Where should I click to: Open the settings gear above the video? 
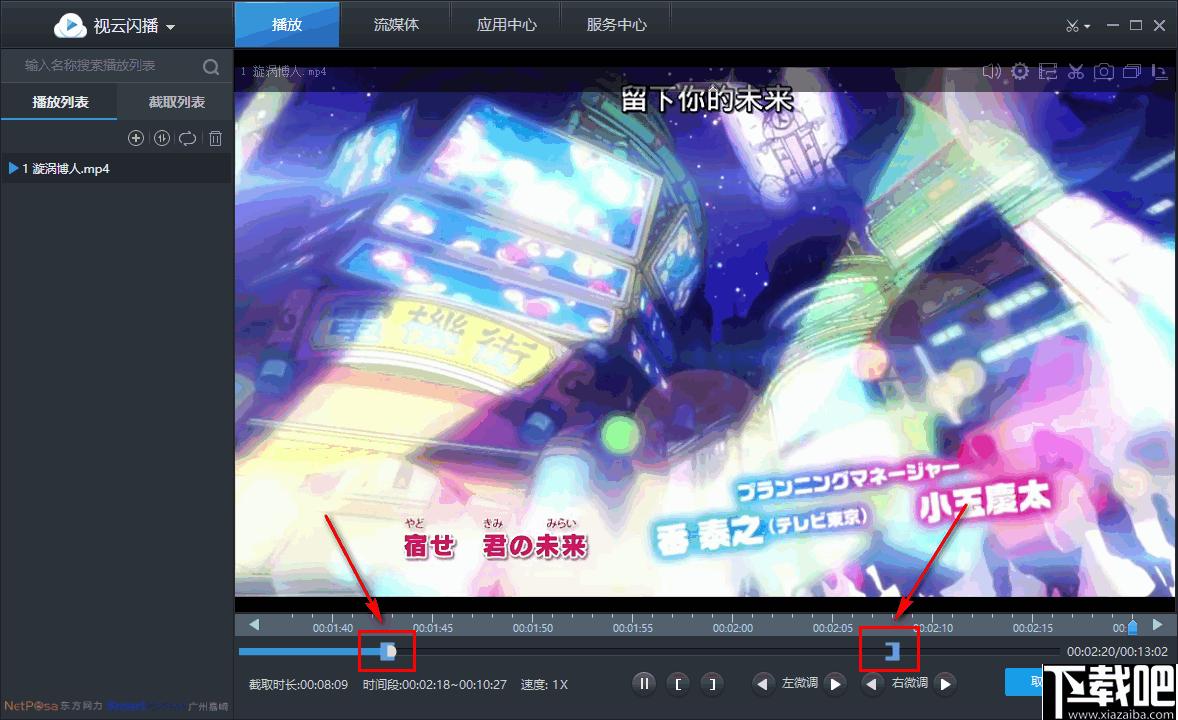coord(1019,71)
